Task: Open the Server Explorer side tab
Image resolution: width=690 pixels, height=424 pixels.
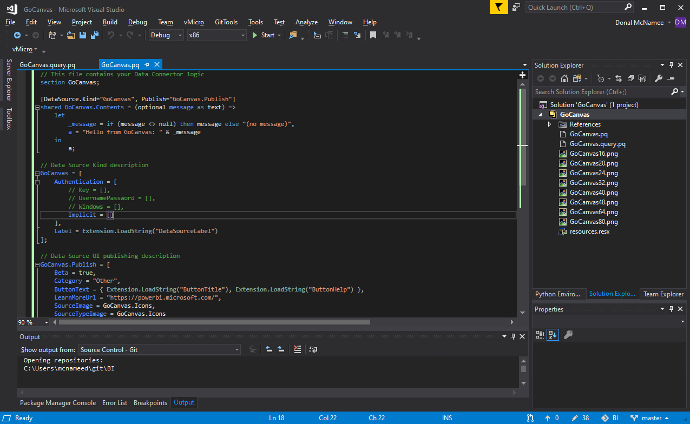Action: coord(9,80)
